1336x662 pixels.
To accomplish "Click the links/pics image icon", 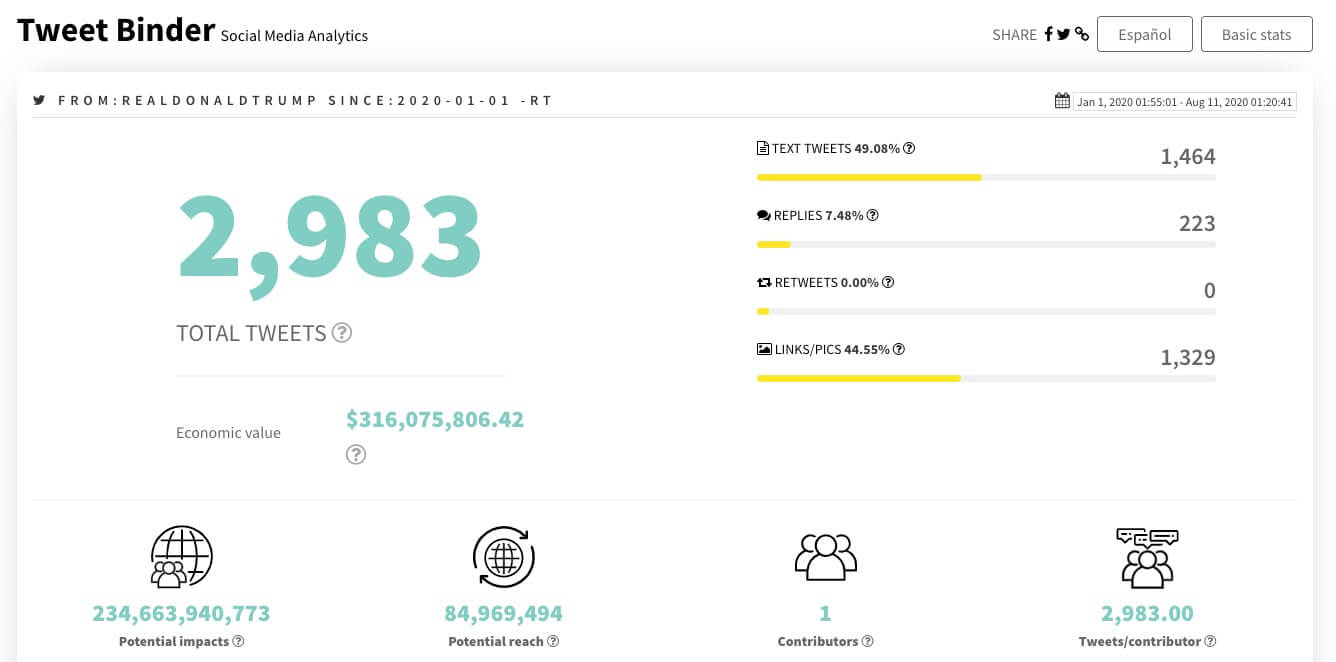I will click(764, 349).
